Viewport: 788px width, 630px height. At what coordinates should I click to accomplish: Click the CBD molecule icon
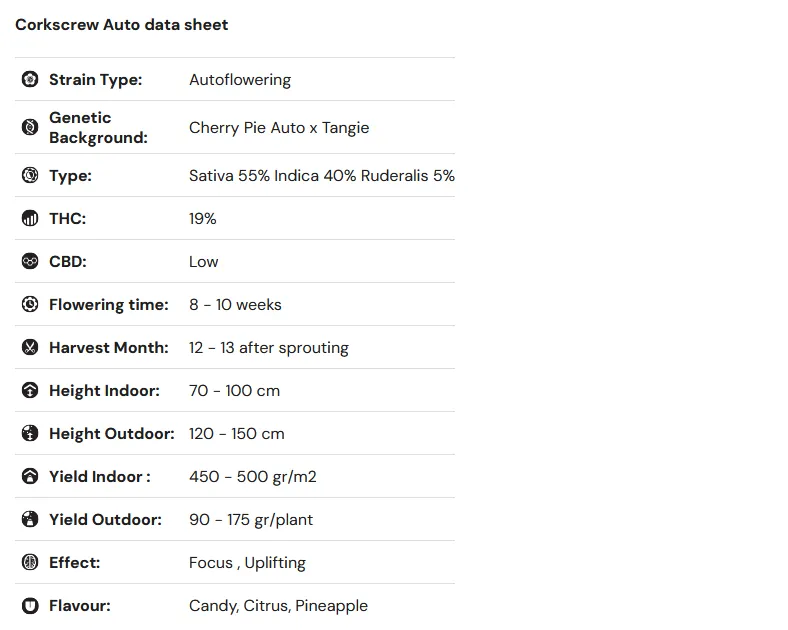pyautogui.click(x=30, y=261)
